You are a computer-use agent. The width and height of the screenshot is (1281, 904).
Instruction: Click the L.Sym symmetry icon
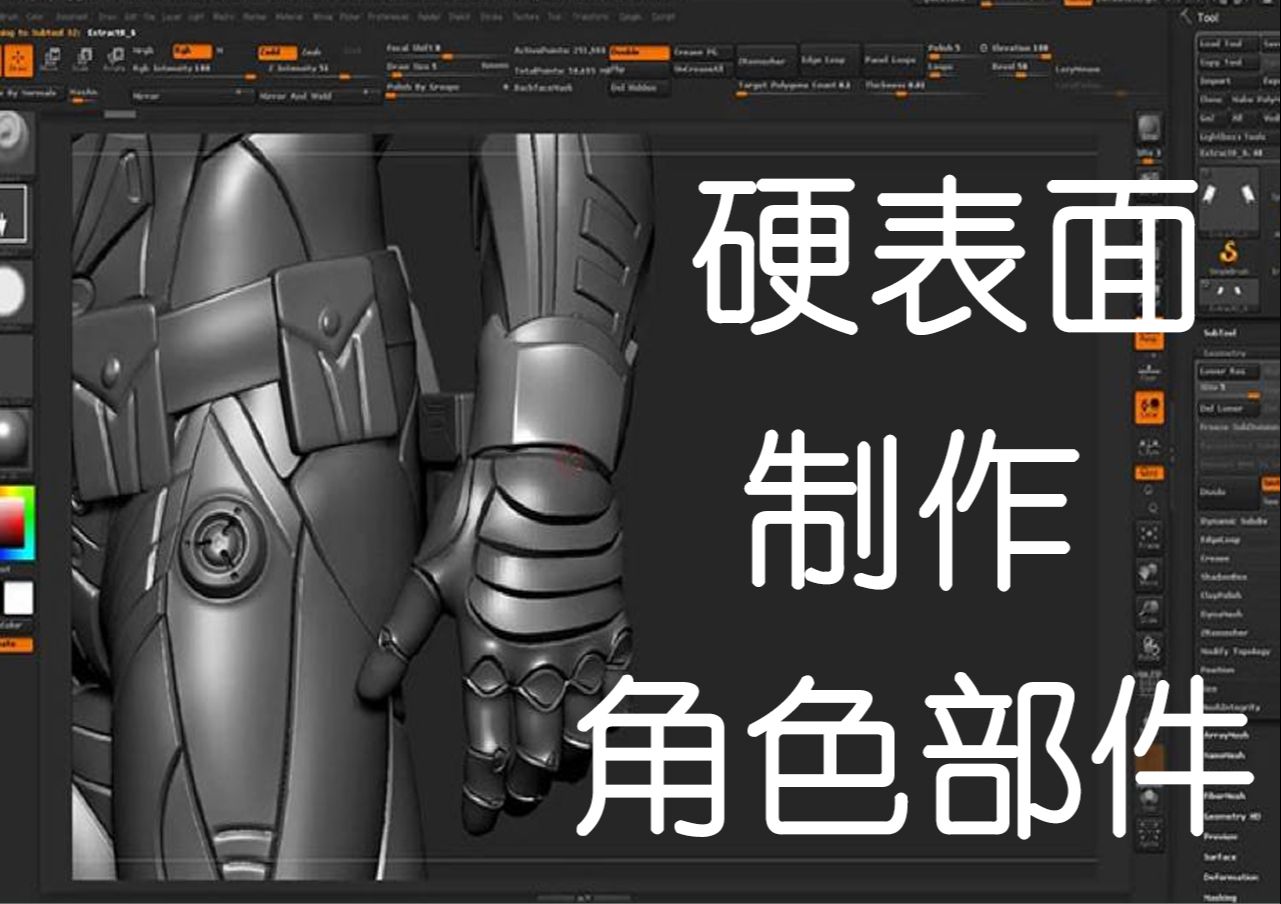click(x=1149, y=445)
